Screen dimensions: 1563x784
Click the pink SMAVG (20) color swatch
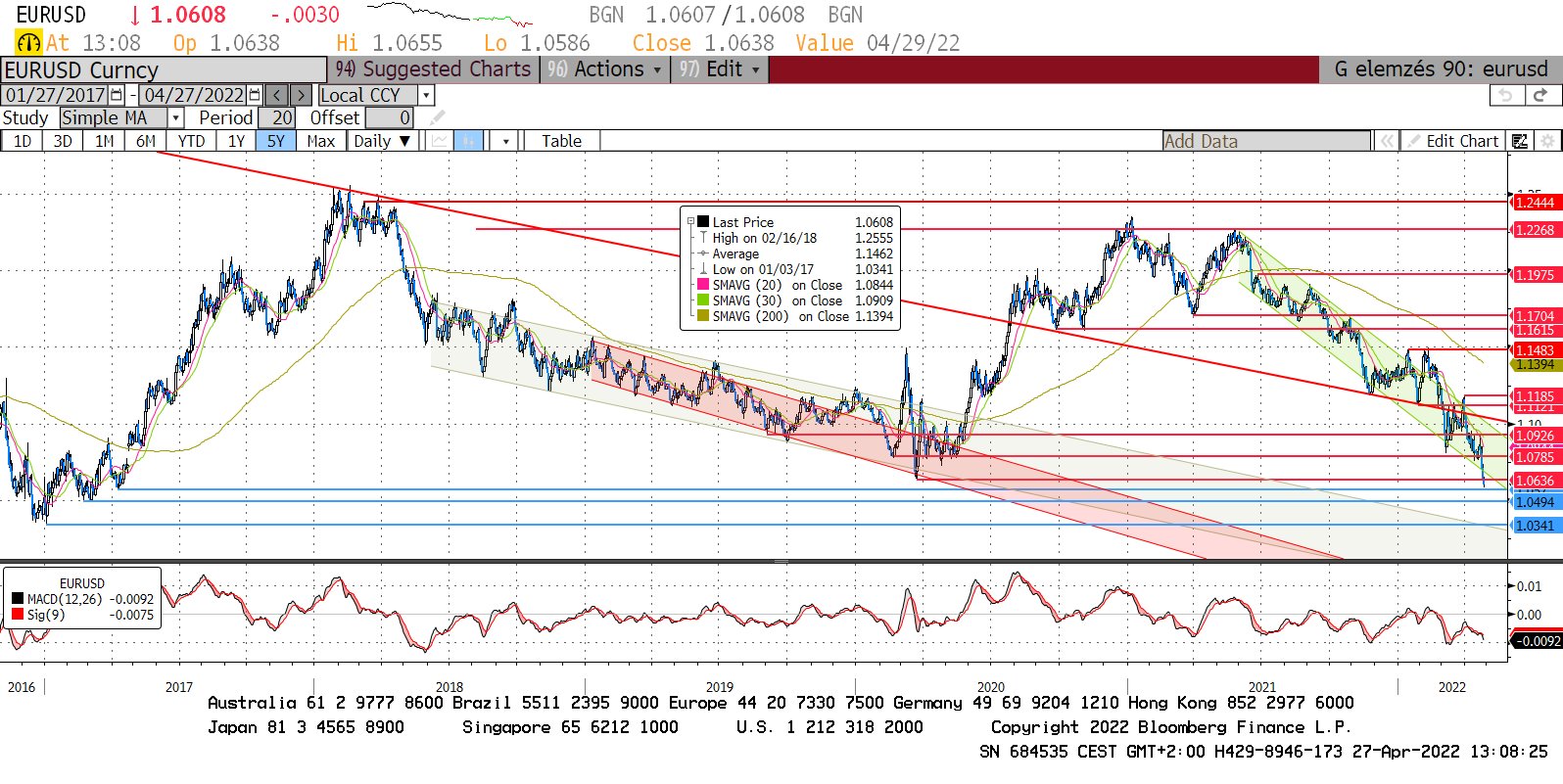coord(702,285)
